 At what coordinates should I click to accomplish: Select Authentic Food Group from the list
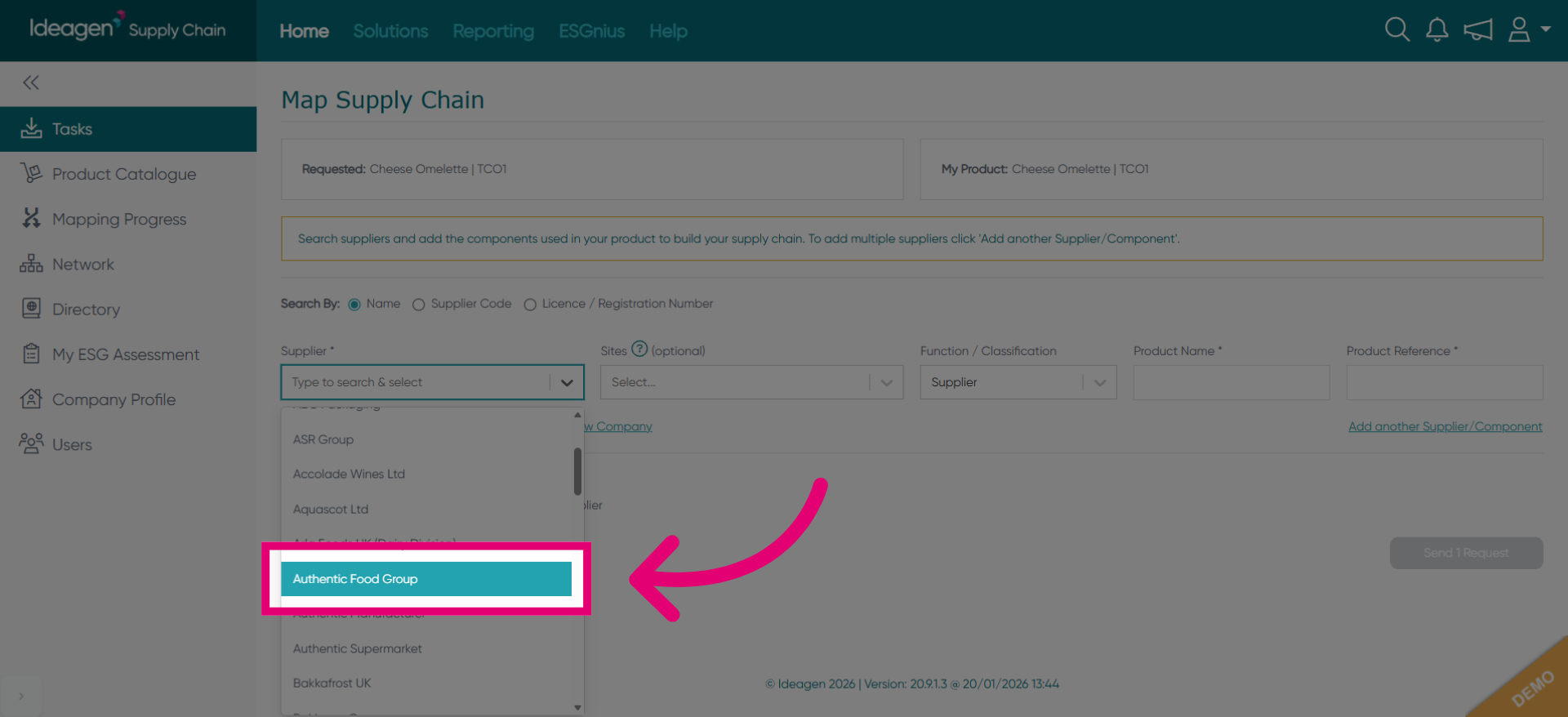click(x=426, y=579)
